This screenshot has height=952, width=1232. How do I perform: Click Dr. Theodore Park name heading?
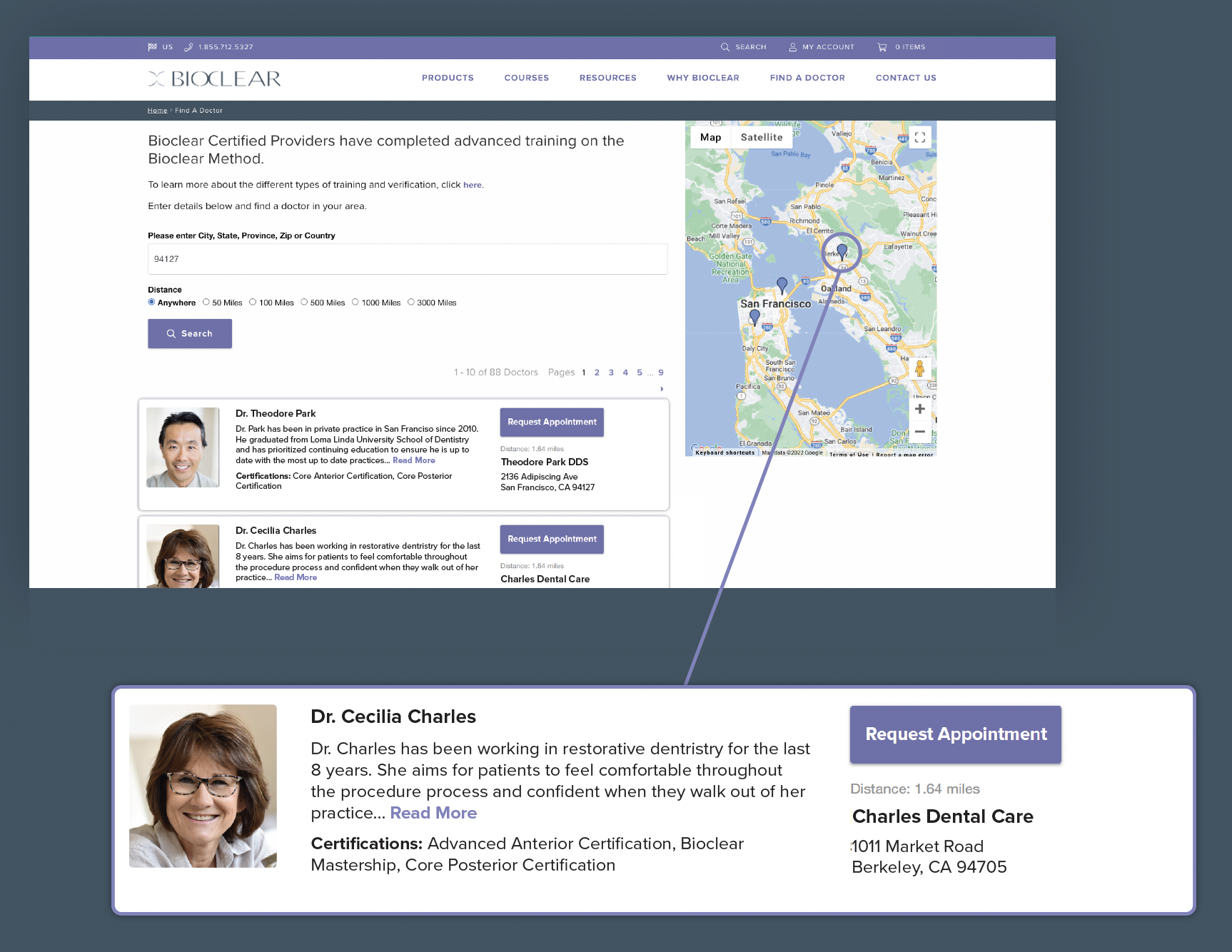pos(276,413)
